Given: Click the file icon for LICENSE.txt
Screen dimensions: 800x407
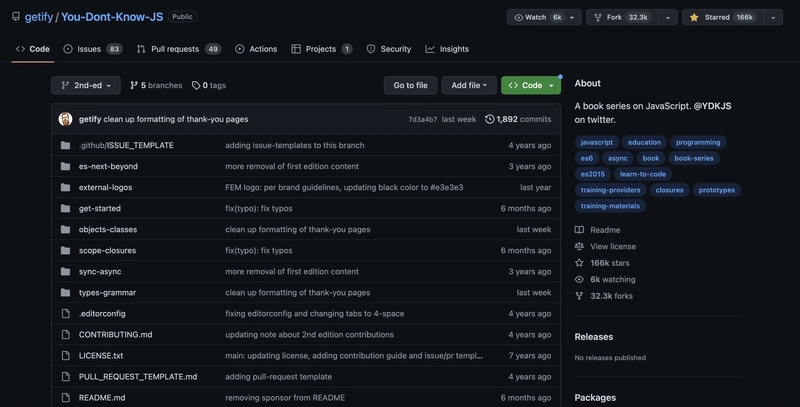Looking at the screenshot, I should tap(65, 355).
